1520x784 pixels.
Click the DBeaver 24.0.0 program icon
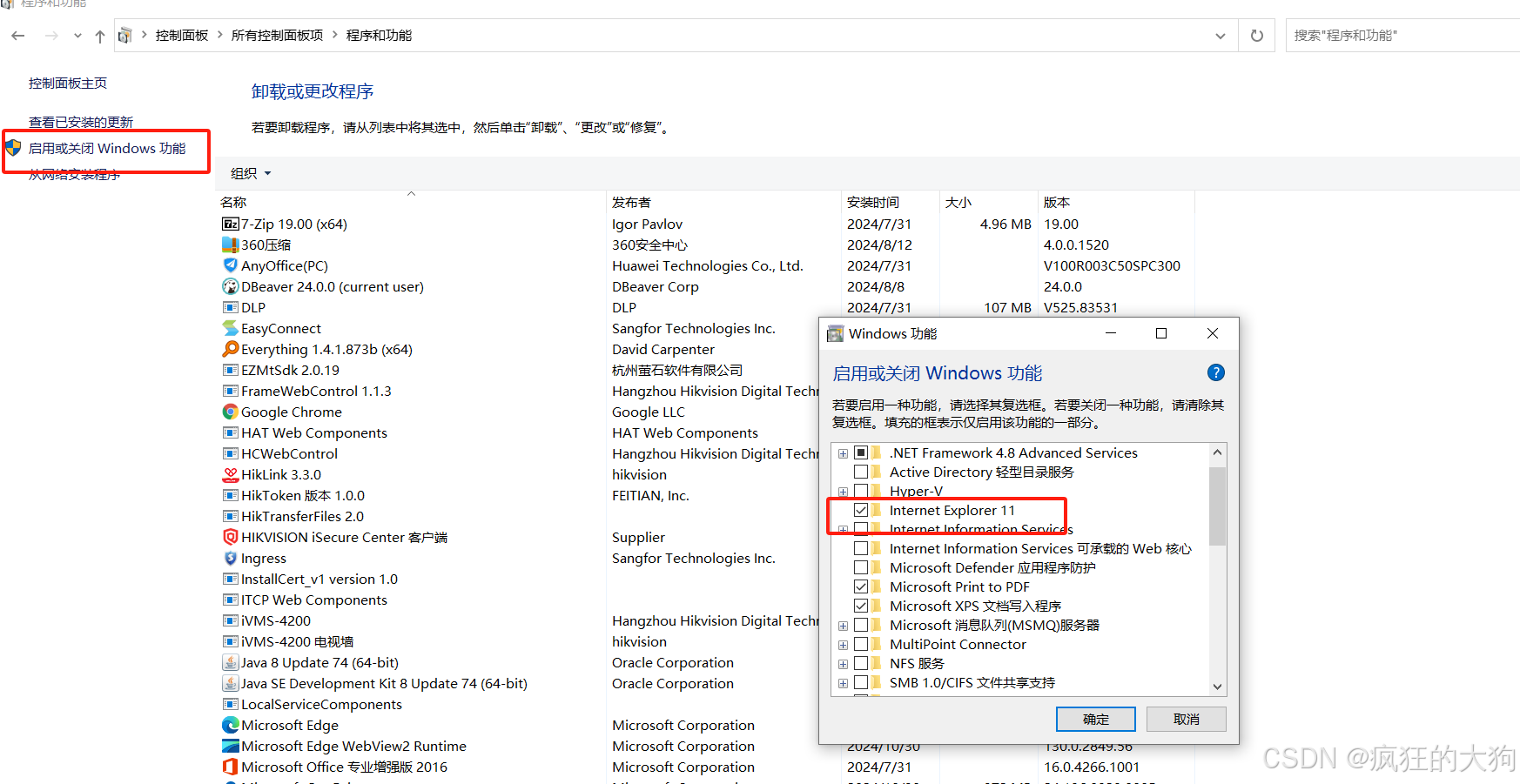click(230, 286)
